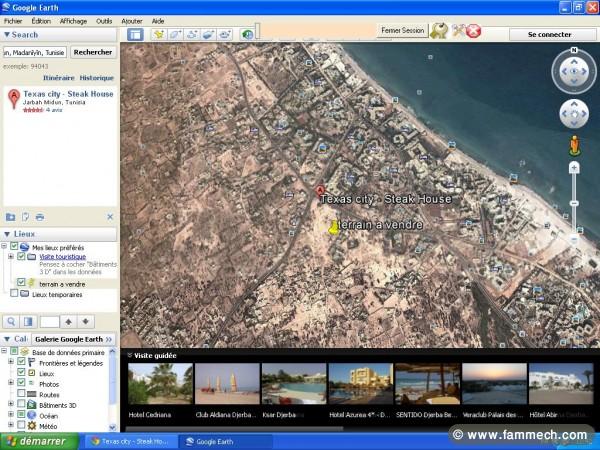Viewport: 600px width, 450px height.
Task: Select the add image overlay tool
Action: (x=208, y=34)
